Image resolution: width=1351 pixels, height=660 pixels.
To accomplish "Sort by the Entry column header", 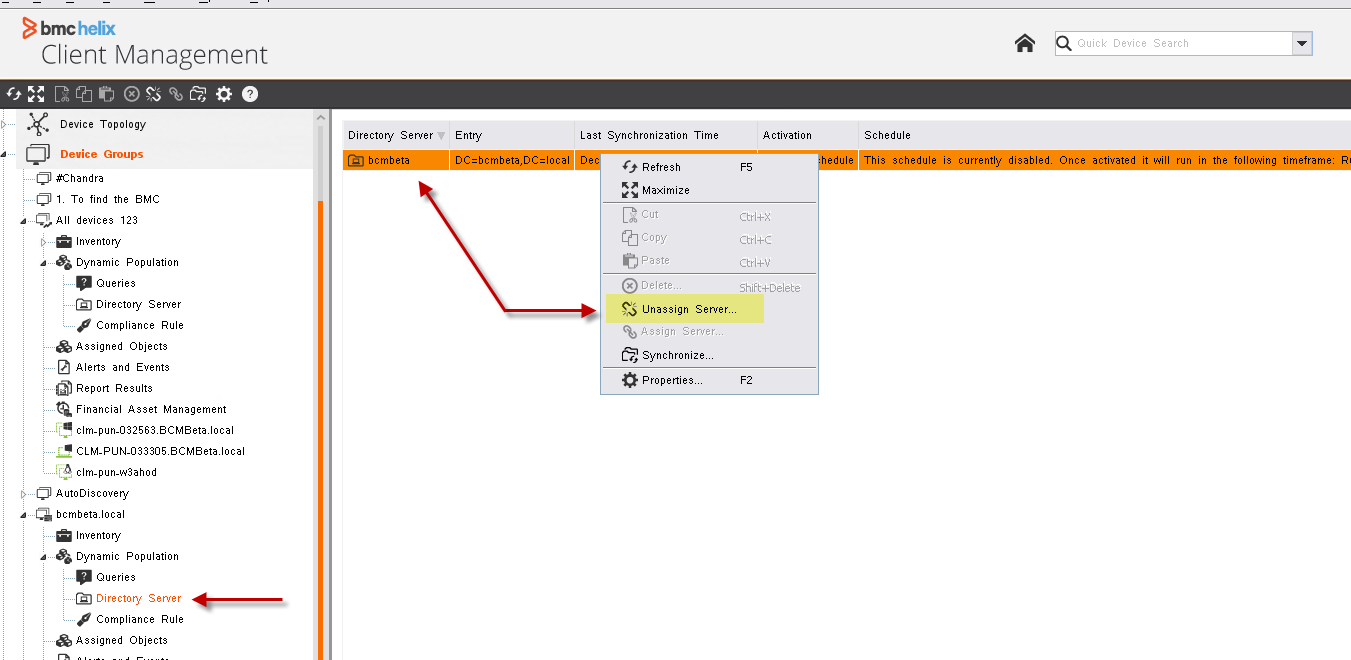I will pyautogui.click(x=512, y=135).
